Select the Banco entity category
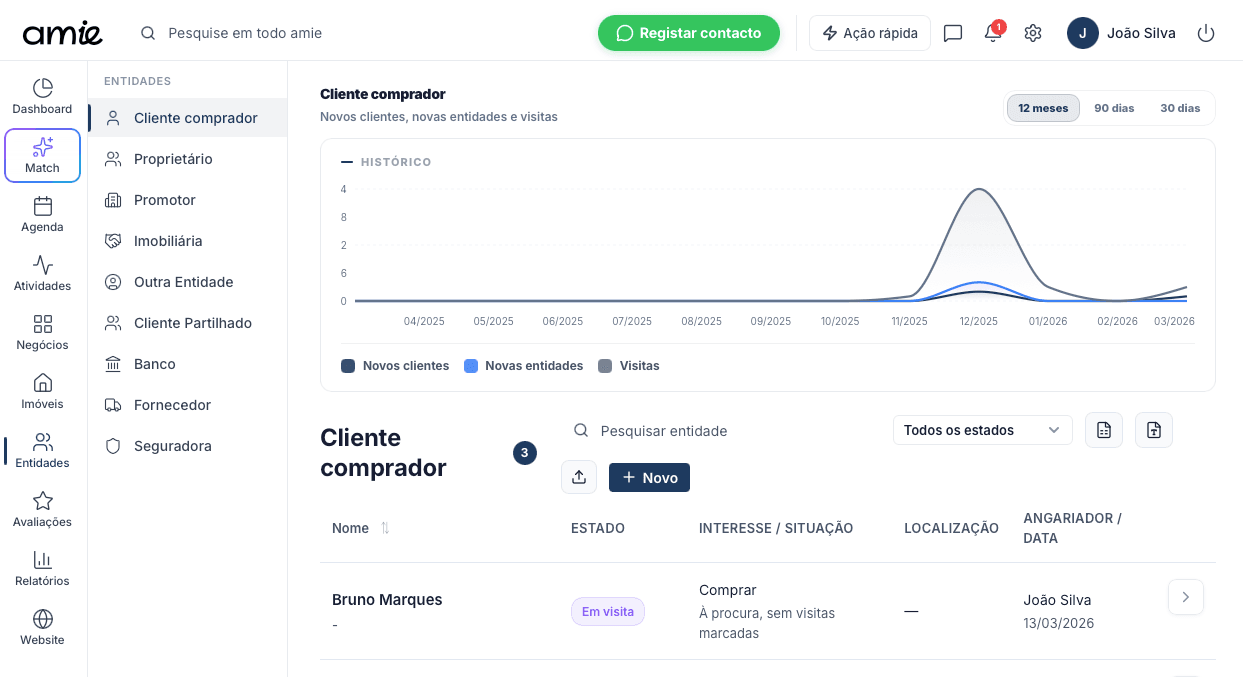The width and height of the screenshot is (1243, 677). pos(155,363)
